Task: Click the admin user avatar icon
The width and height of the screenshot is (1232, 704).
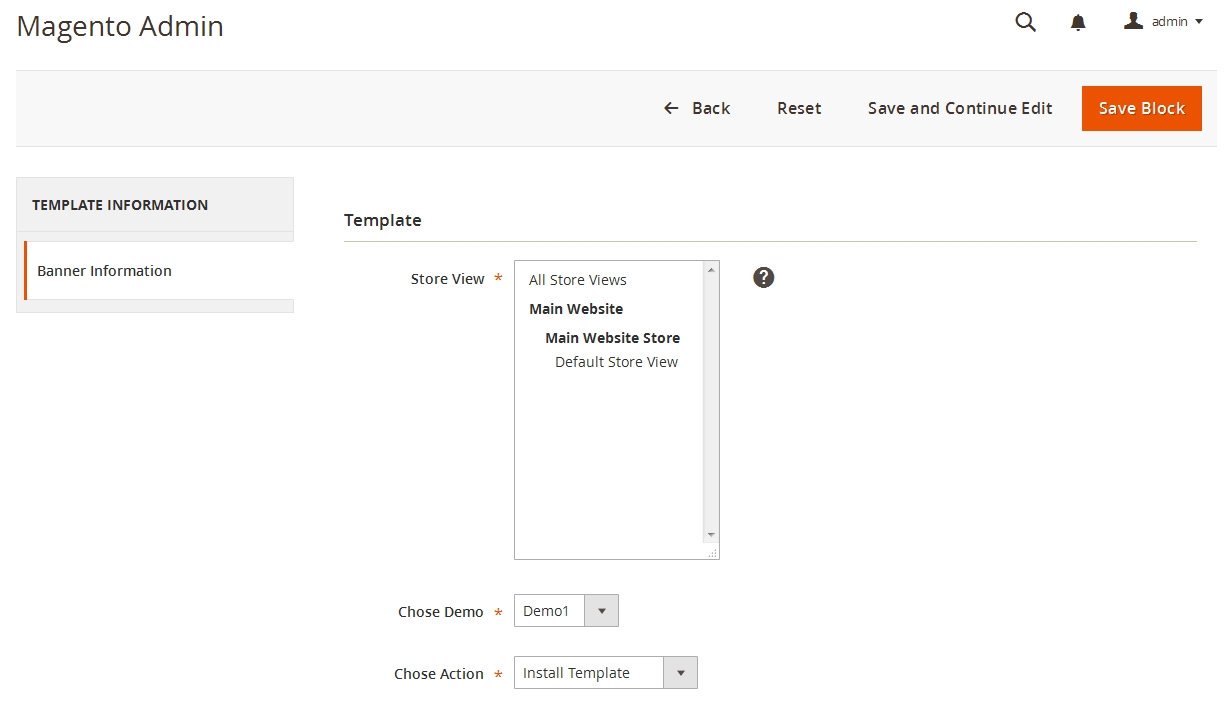Action: pos(1133,21)
